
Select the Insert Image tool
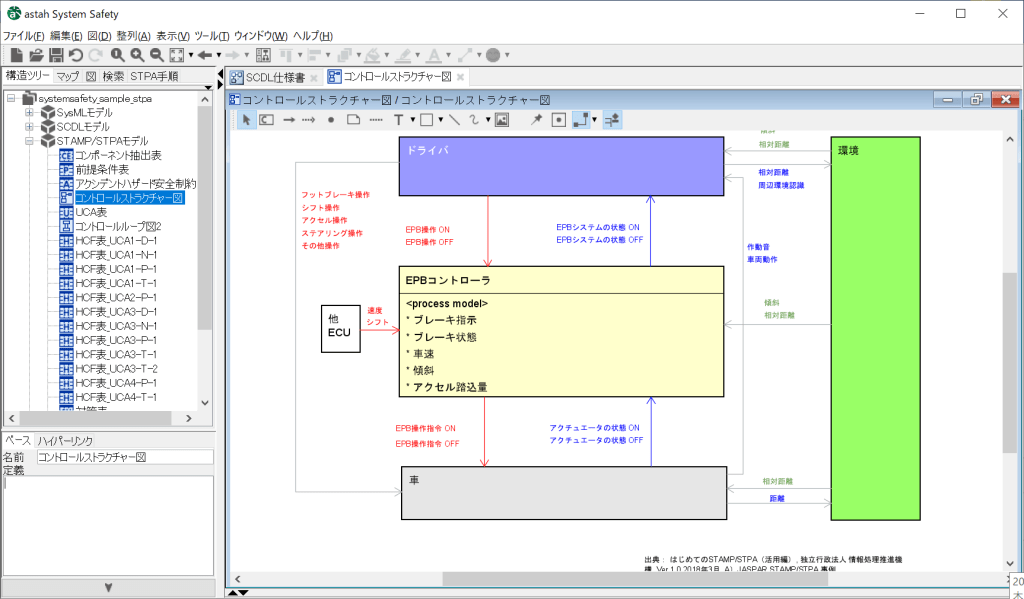click(502, 119)
